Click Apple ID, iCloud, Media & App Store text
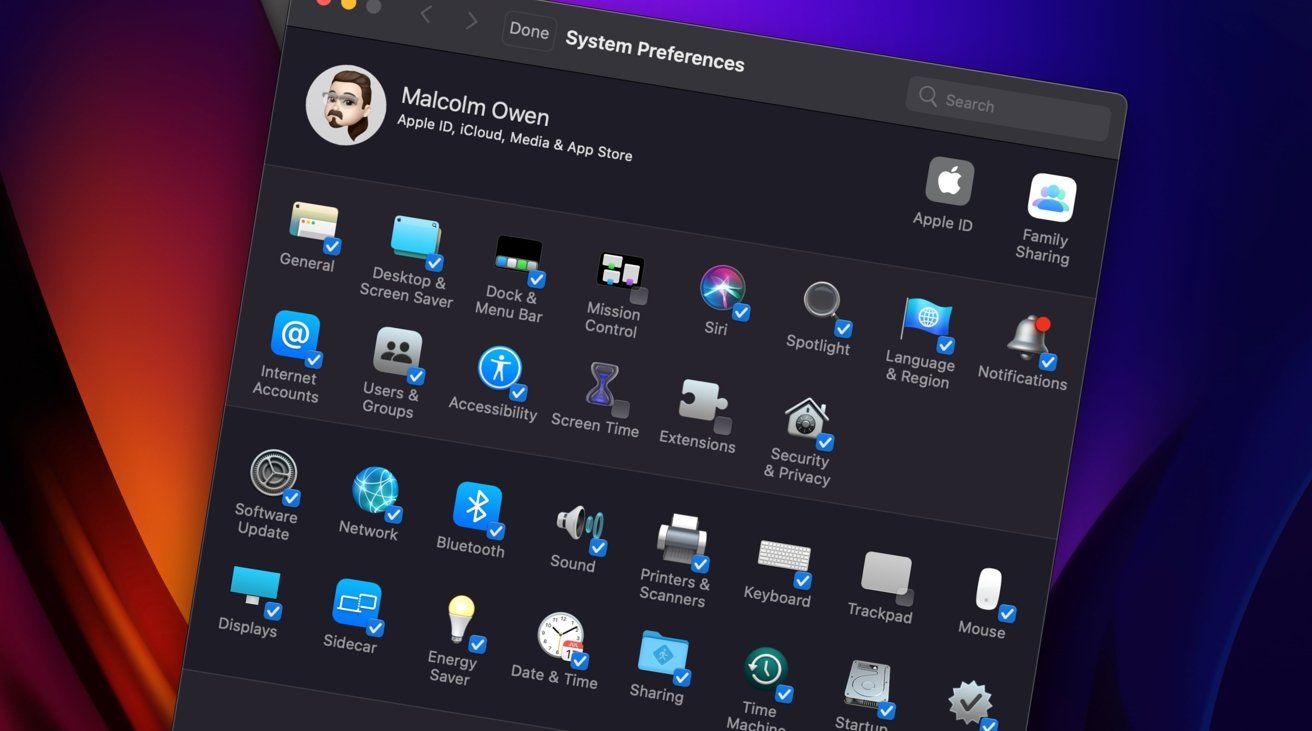The width and height of the screenshot is (1312, 731). coord(515,137)
